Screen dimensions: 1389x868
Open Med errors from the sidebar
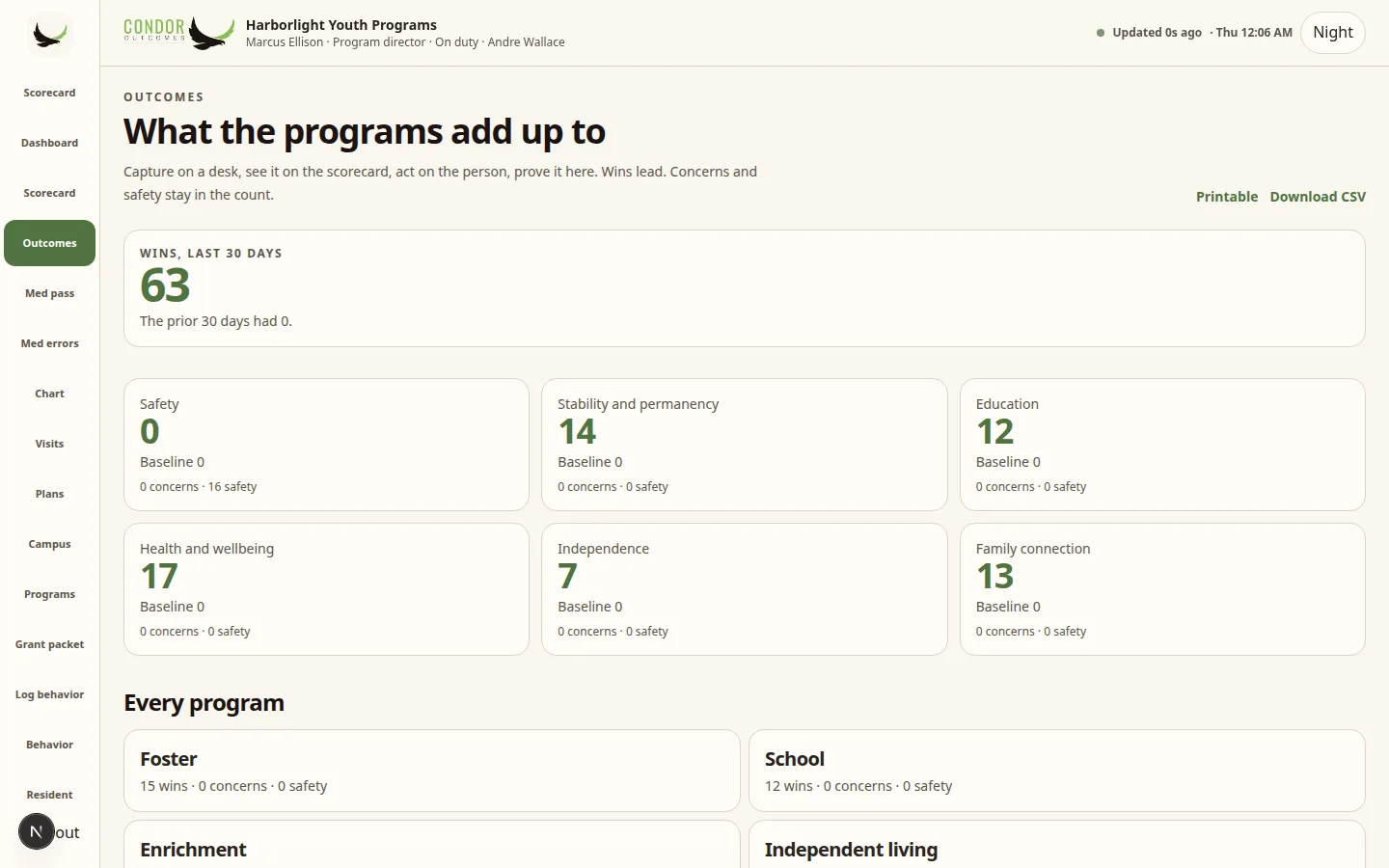[x=50, y=343]
